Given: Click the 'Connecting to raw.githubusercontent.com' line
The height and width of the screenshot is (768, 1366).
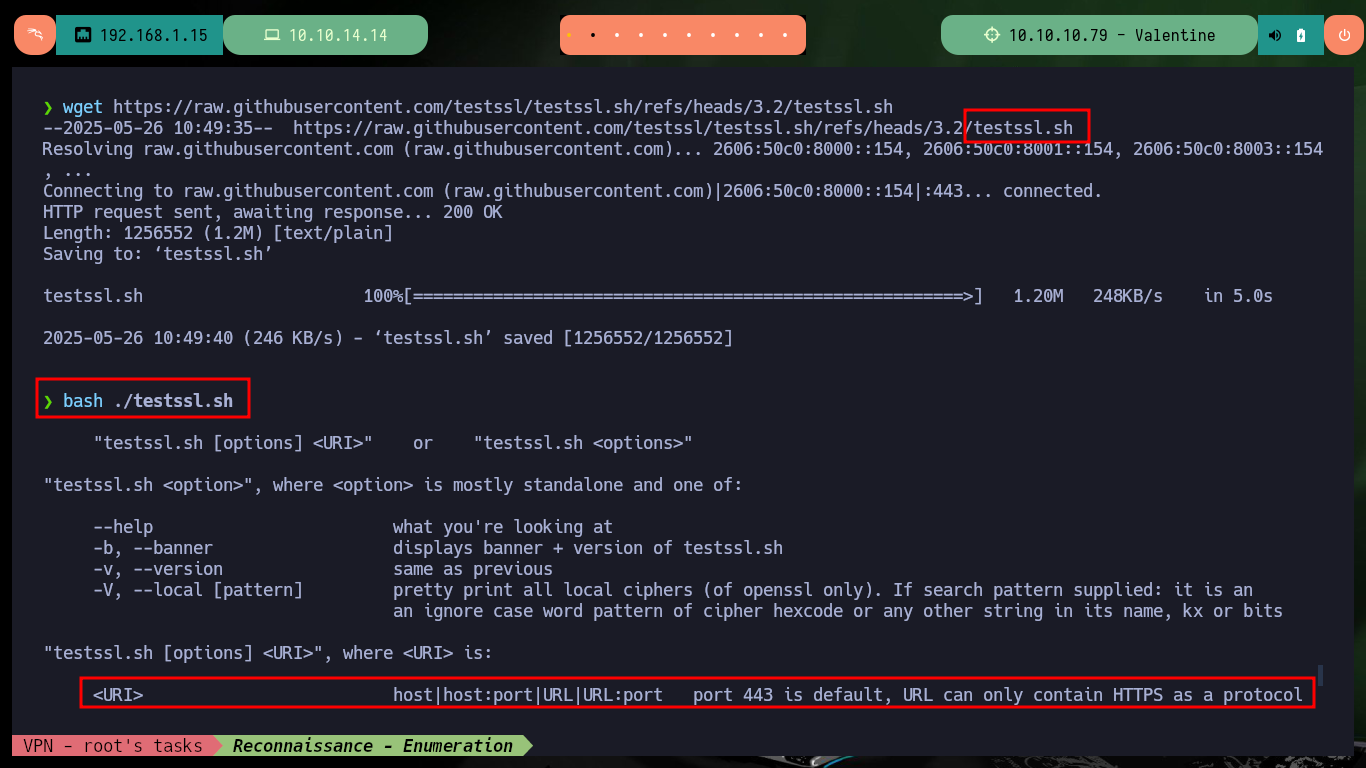Looking at the screenshot, I should (x=572, y=191).
